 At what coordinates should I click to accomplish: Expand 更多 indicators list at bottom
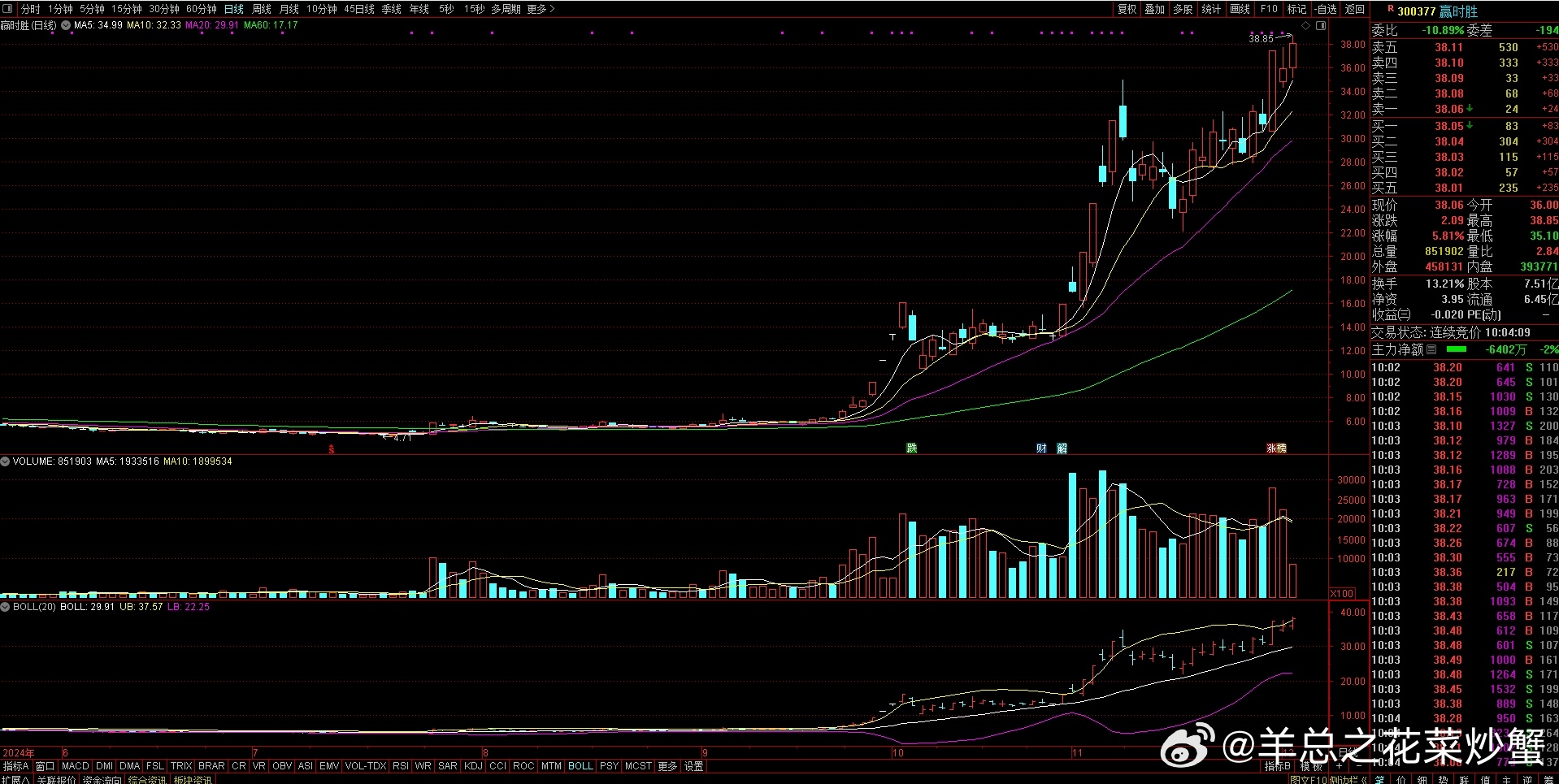coord(667,766)
